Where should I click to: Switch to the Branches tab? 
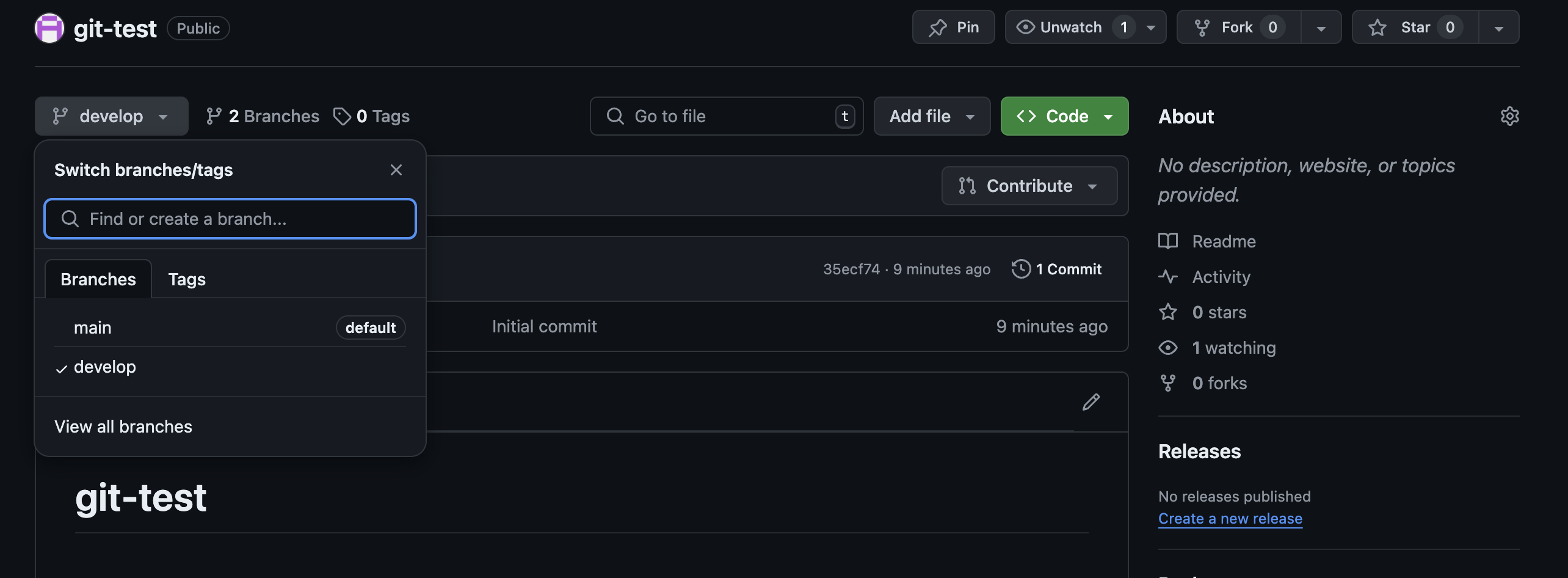(x=98, y=279)
